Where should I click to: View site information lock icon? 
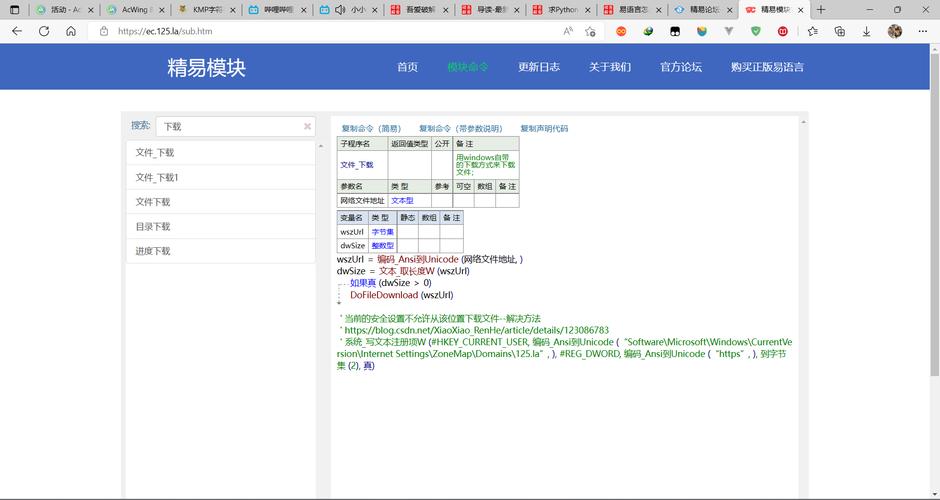click(x=104, y=31)
